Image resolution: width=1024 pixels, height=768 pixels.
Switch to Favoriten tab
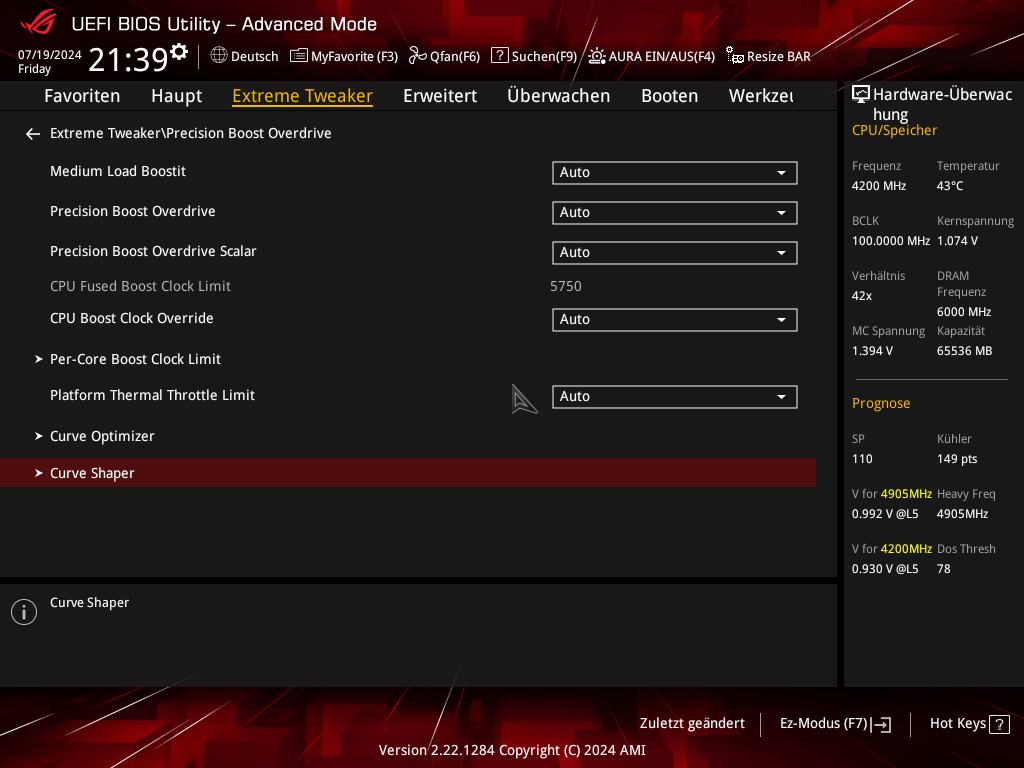click(82, 96)
